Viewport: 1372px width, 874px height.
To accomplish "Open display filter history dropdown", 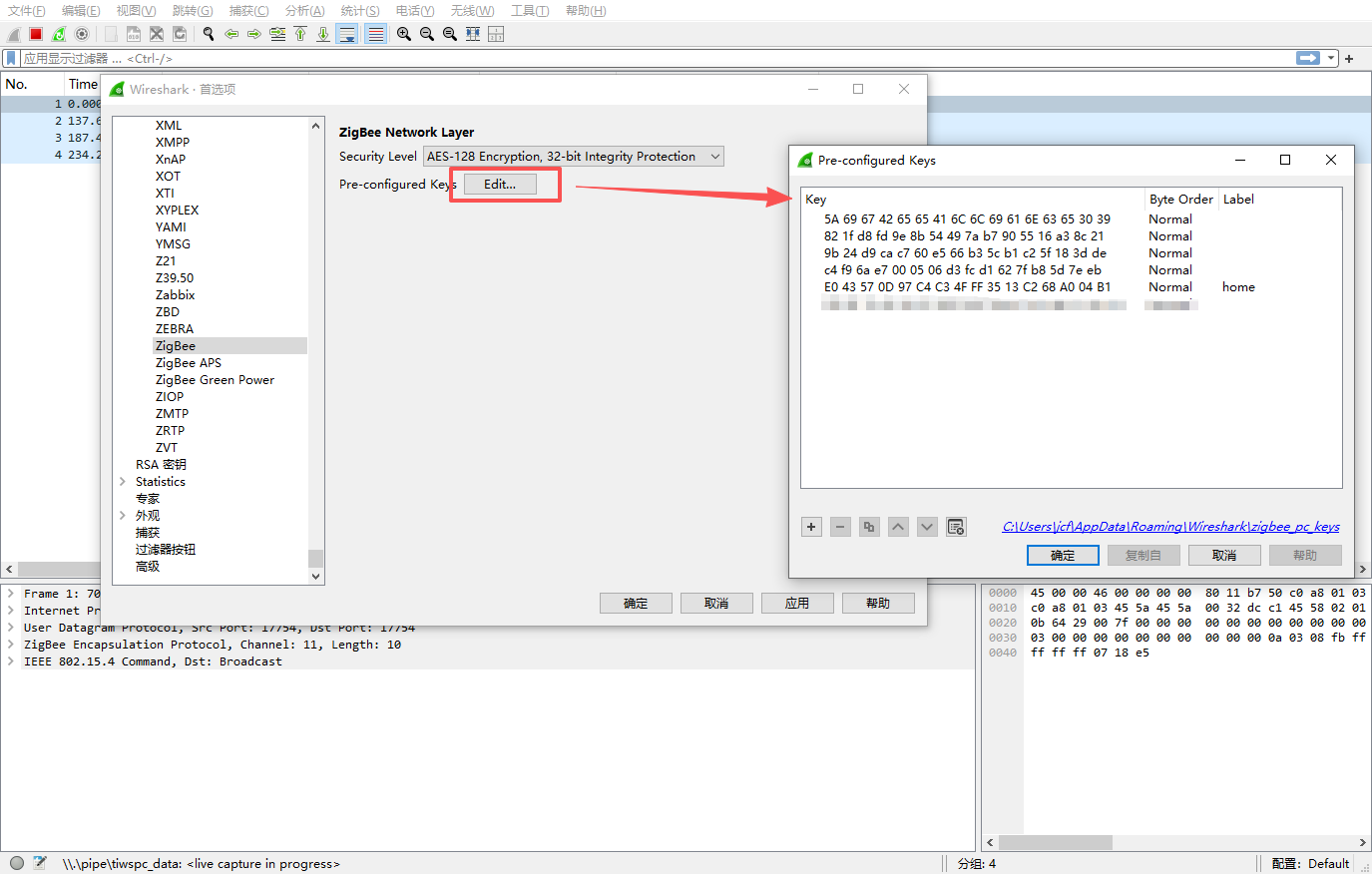I will (1331, 58).
